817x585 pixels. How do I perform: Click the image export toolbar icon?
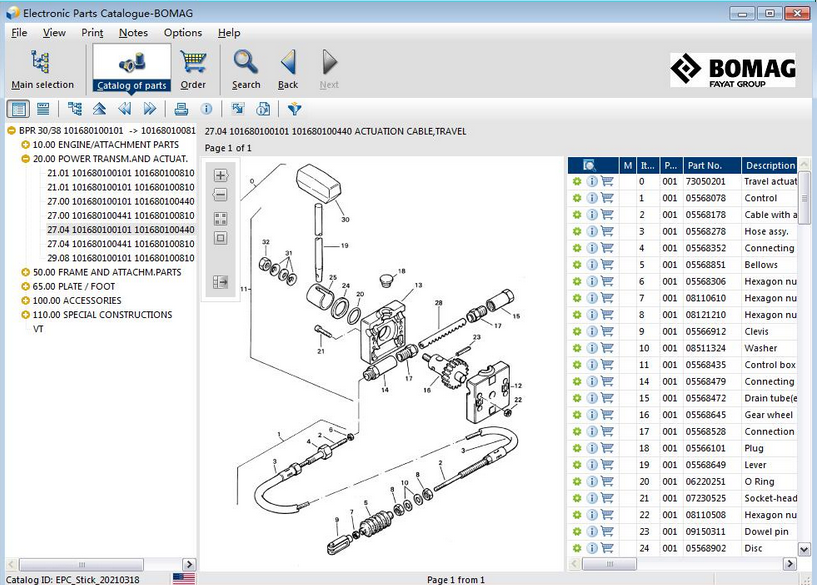tap(238, 109)
